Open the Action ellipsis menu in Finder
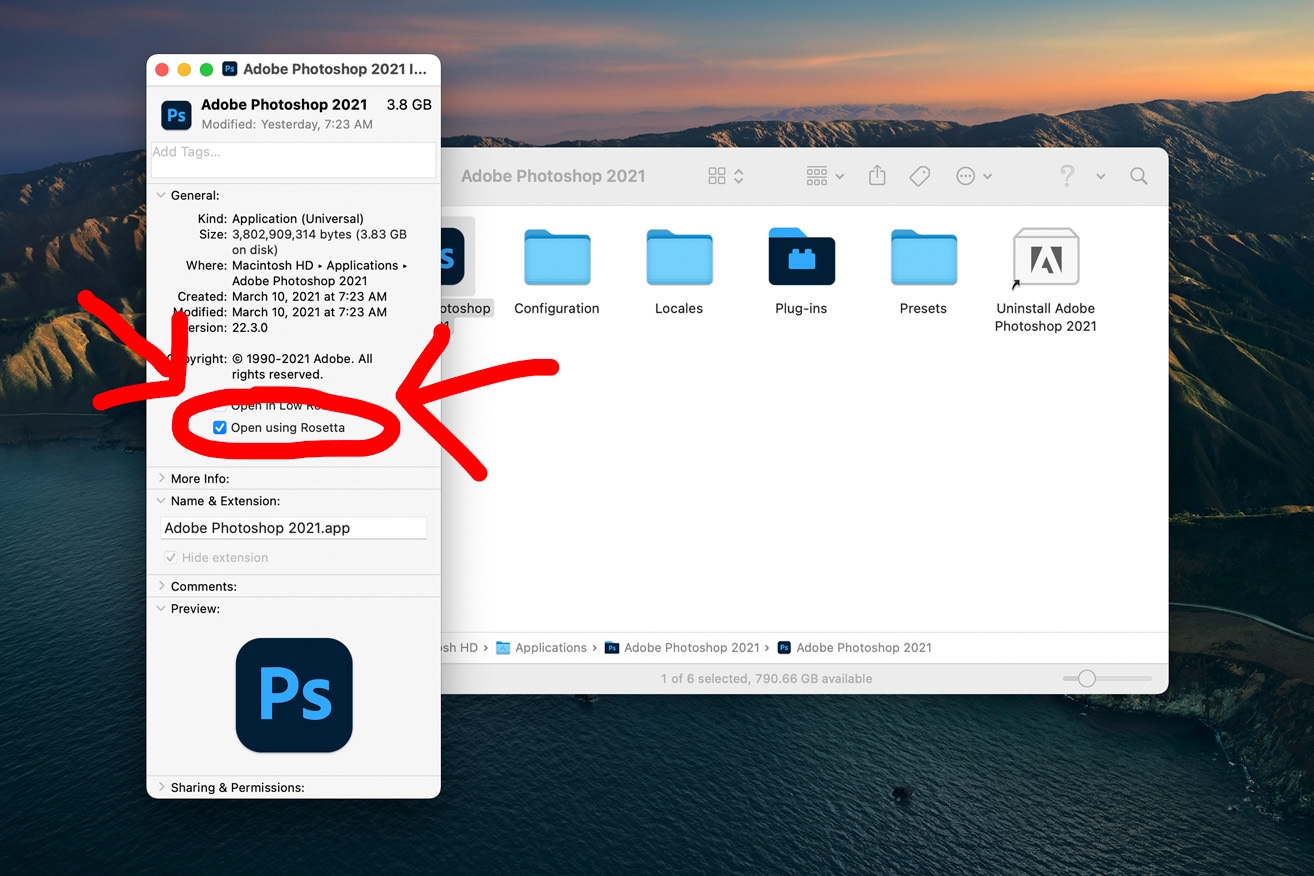Viewport: 1314px width, 876px height. [974, 176]
